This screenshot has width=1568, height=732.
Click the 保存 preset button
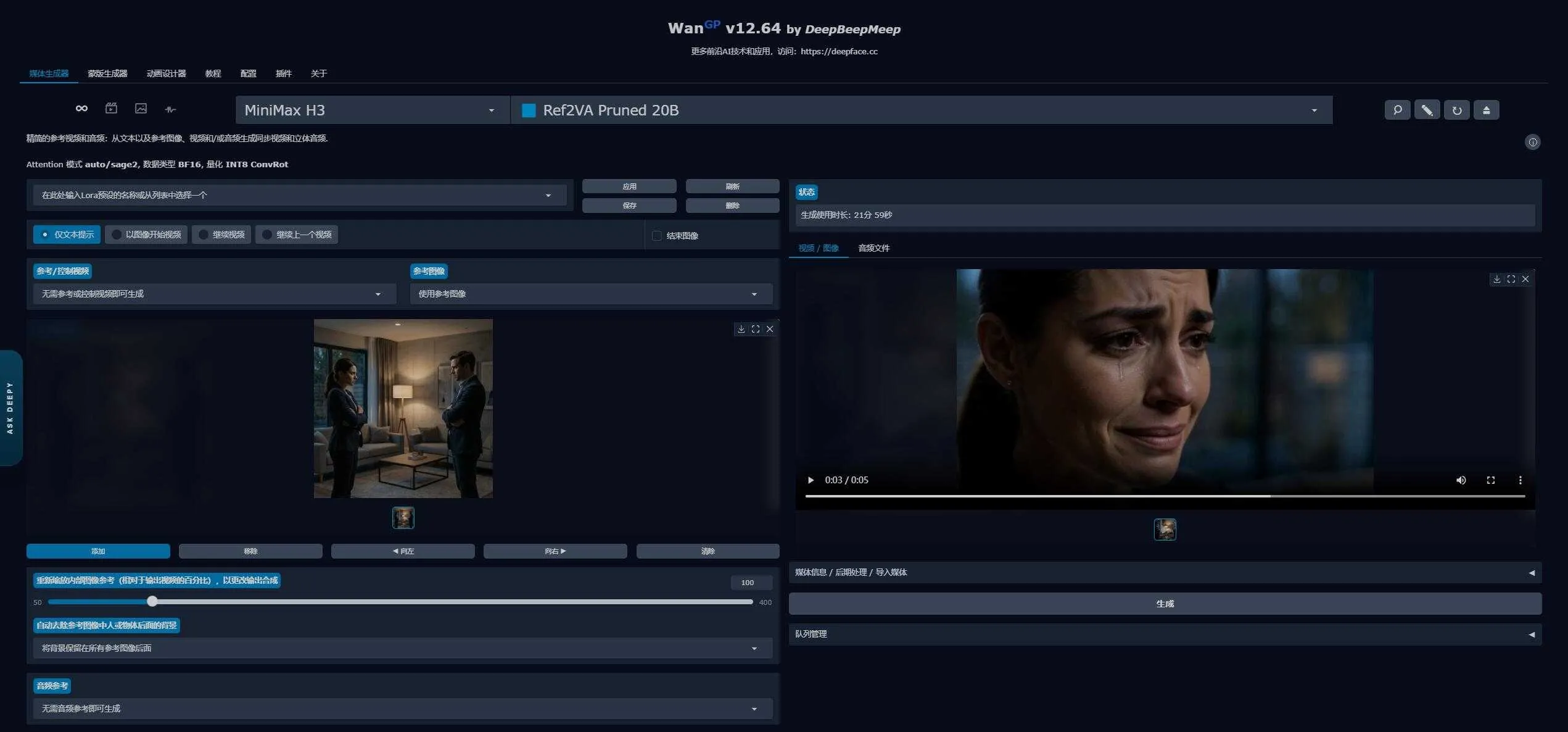coord(629,206)
